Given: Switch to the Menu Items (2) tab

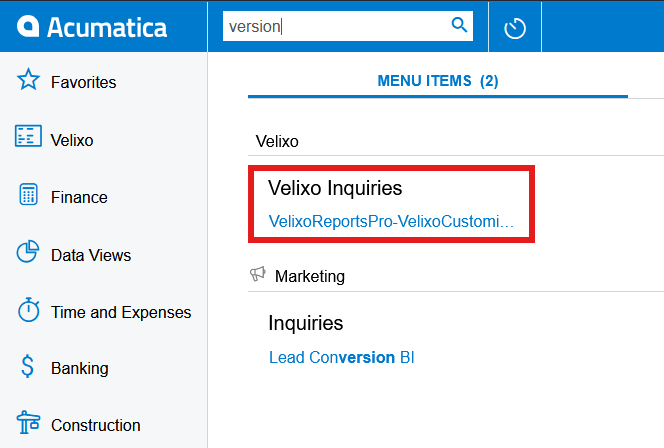Looking at the screenshot, I should [437, 80].
